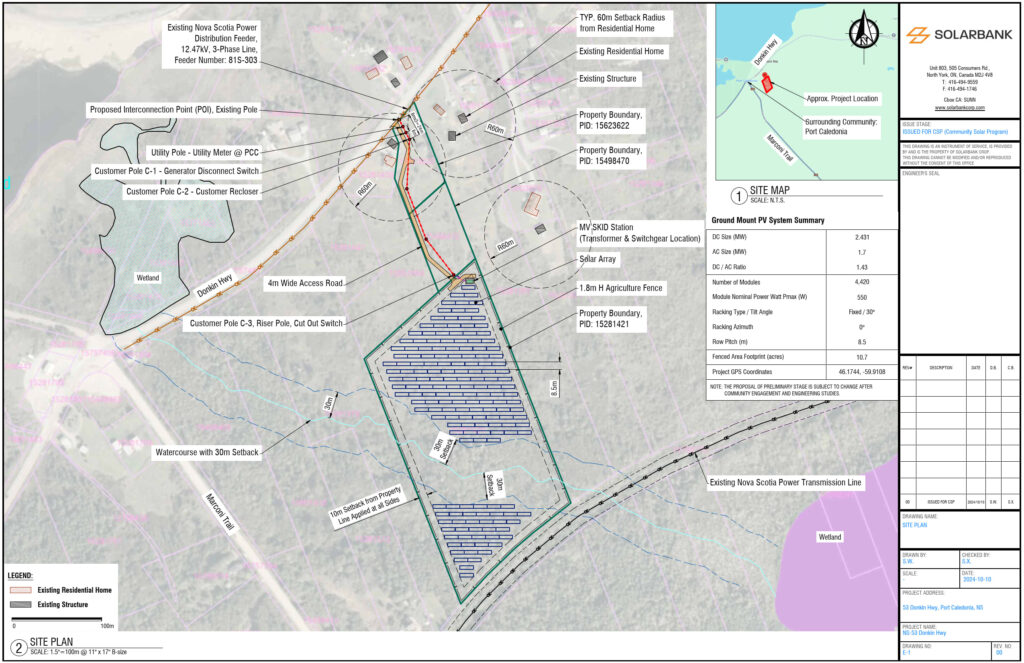Select GPS coordinates 46.1744, -59.9108
1024x663 pixels.
tap(862, 372)
